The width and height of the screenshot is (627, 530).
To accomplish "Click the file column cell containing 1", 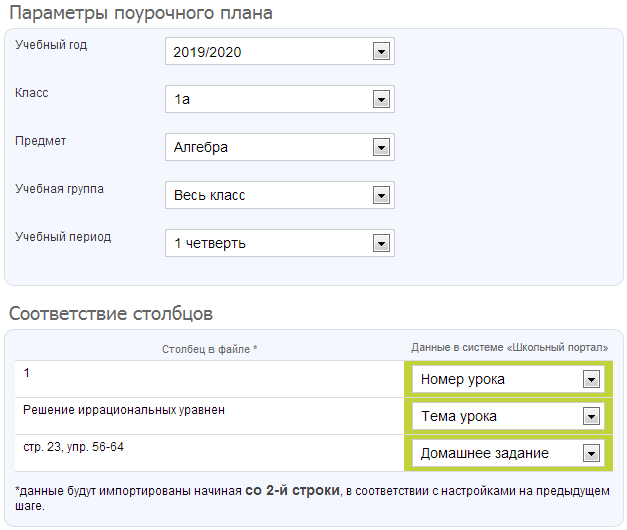I will (27, 373).
